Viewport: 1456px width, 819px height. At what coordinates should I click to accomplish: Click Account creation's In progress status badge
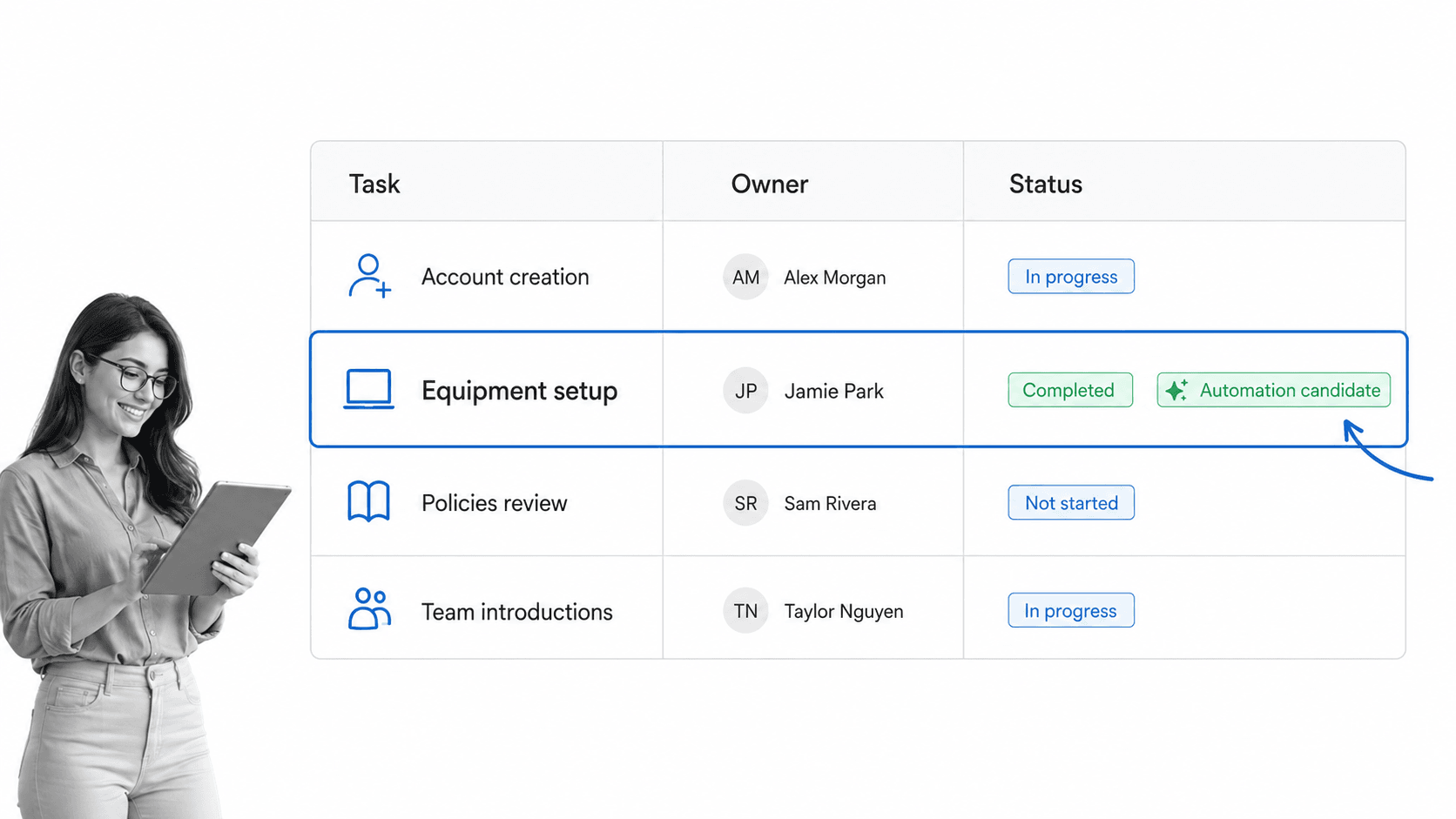click(x=1071, y=276)
